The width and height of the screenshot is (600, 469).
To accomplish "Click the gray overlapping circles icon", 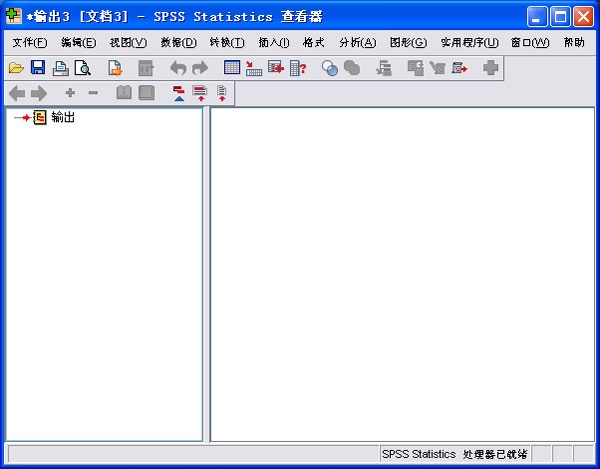I will tap(352, 68).
